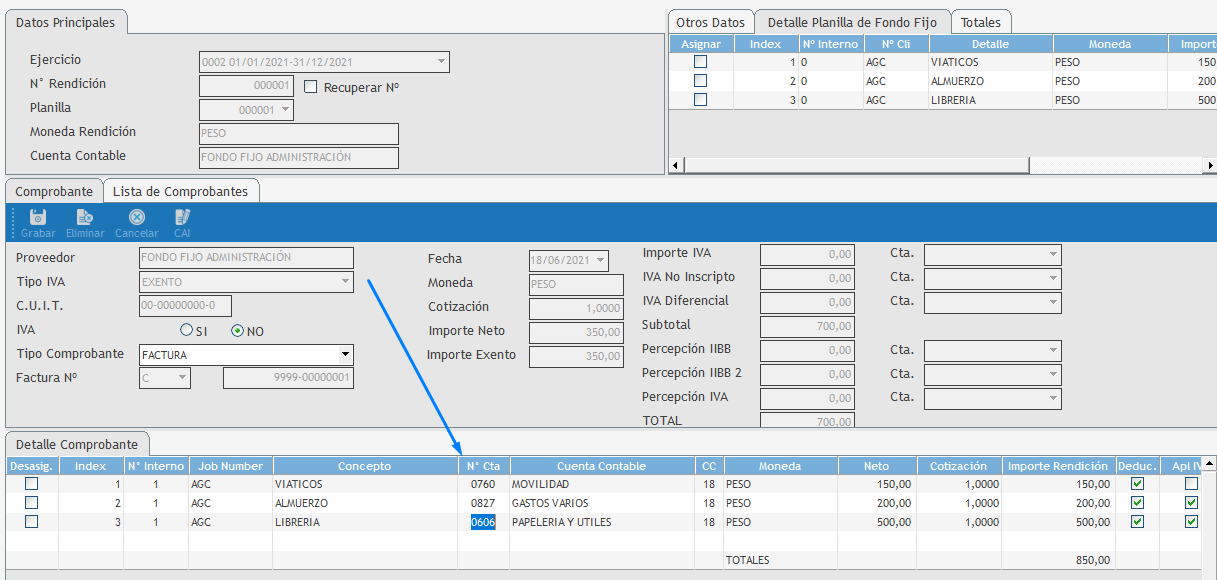Click the Cuenta Contable column header
Screen dimensions: 1217x580
pyautogui.click(x=601, y=466)
